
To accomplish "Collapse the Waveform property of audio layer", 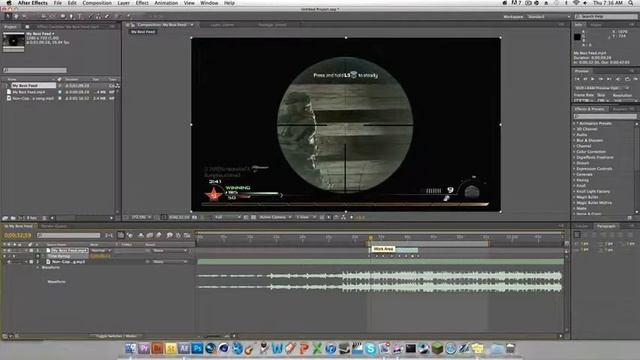I will [38, 267].
